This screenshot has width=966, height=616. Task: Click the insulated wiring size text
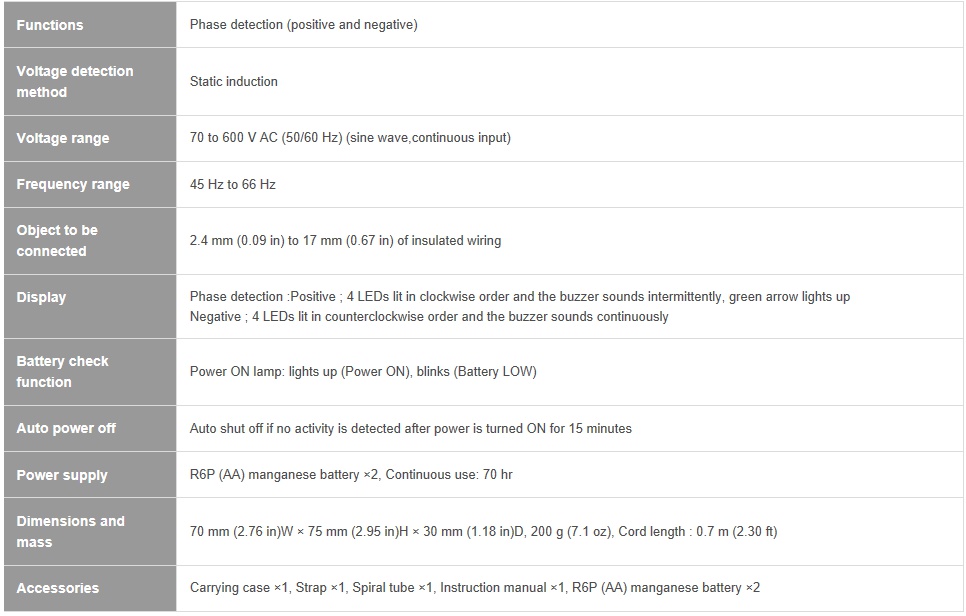[345, 240]
